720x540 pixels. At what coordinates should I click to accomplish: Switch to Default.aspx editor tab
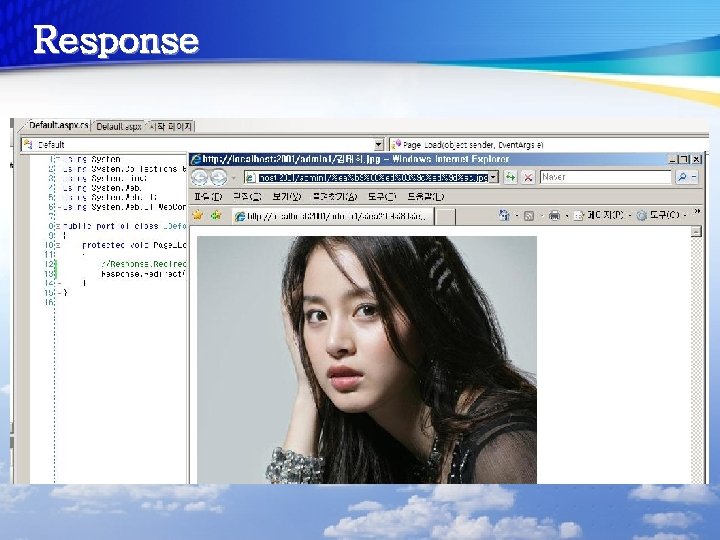point(118,126)
